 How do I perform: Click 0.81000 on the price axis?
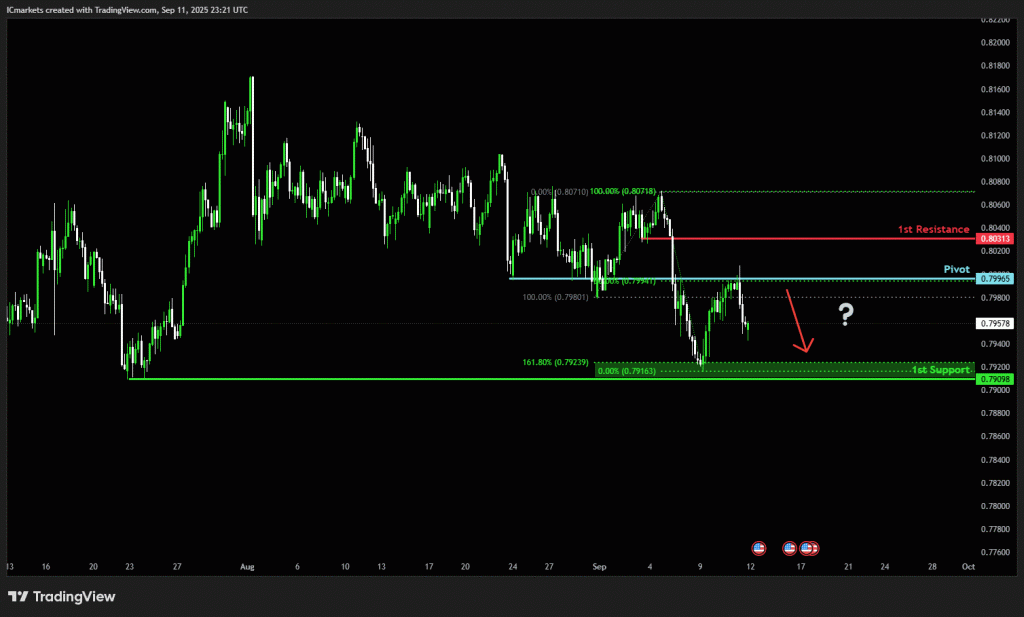tap(995, 159)
